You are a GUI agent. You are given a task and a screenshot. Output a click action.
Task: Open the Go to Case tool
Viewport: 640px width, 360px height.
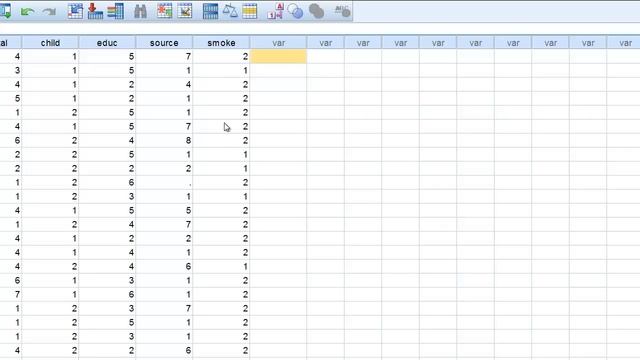click(x=75, y=11)
